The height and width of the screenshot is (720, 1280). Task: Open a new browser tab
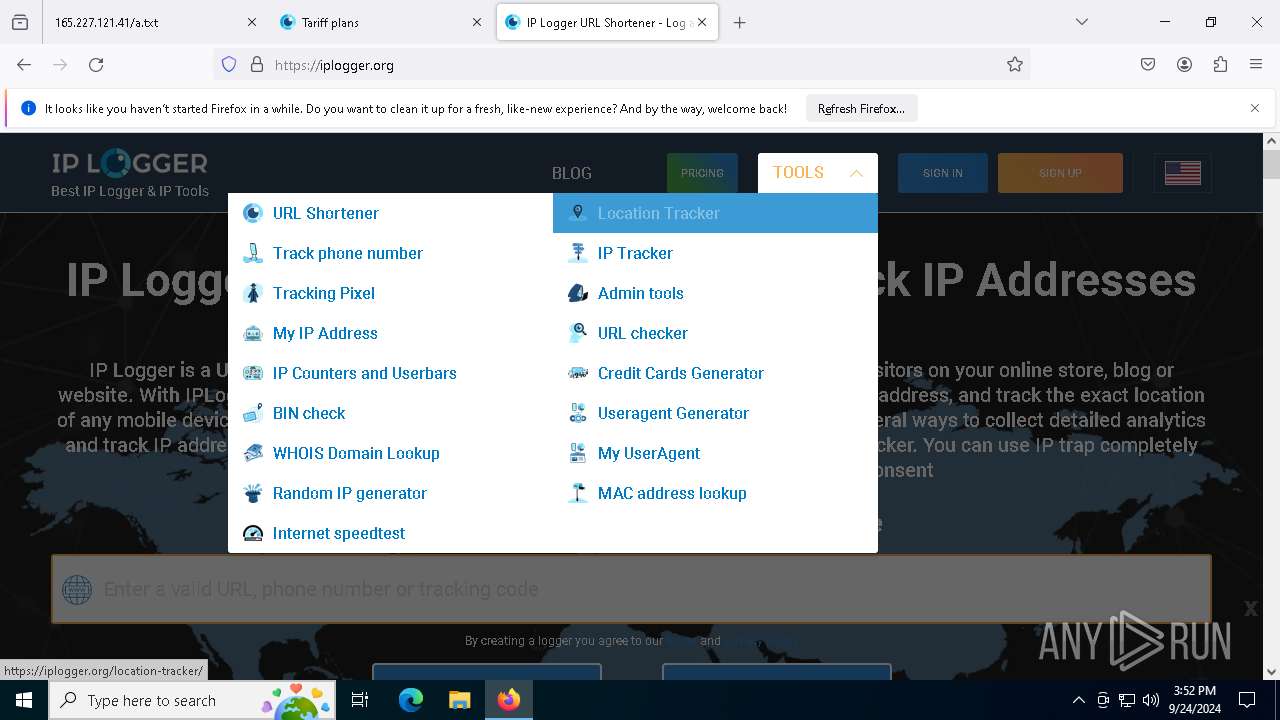click(x=740, y=22)
